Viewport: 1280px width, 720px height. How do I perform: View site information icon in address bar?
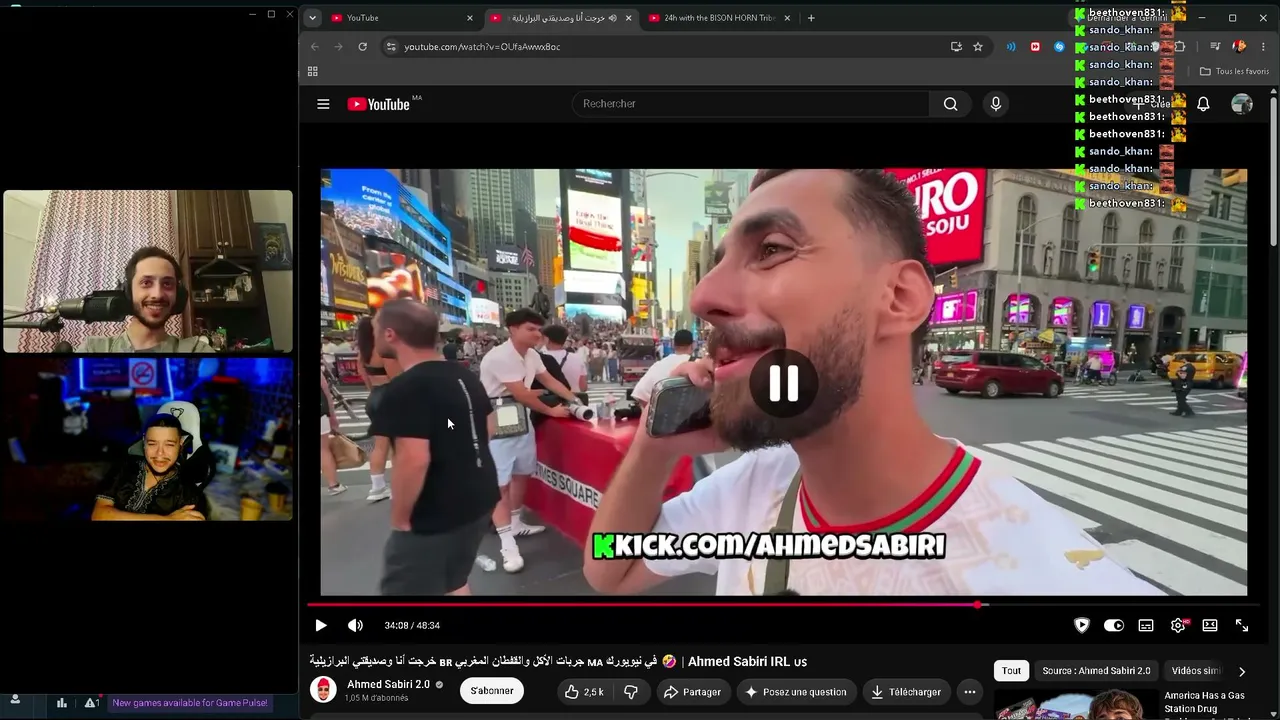tap(391, 47)
